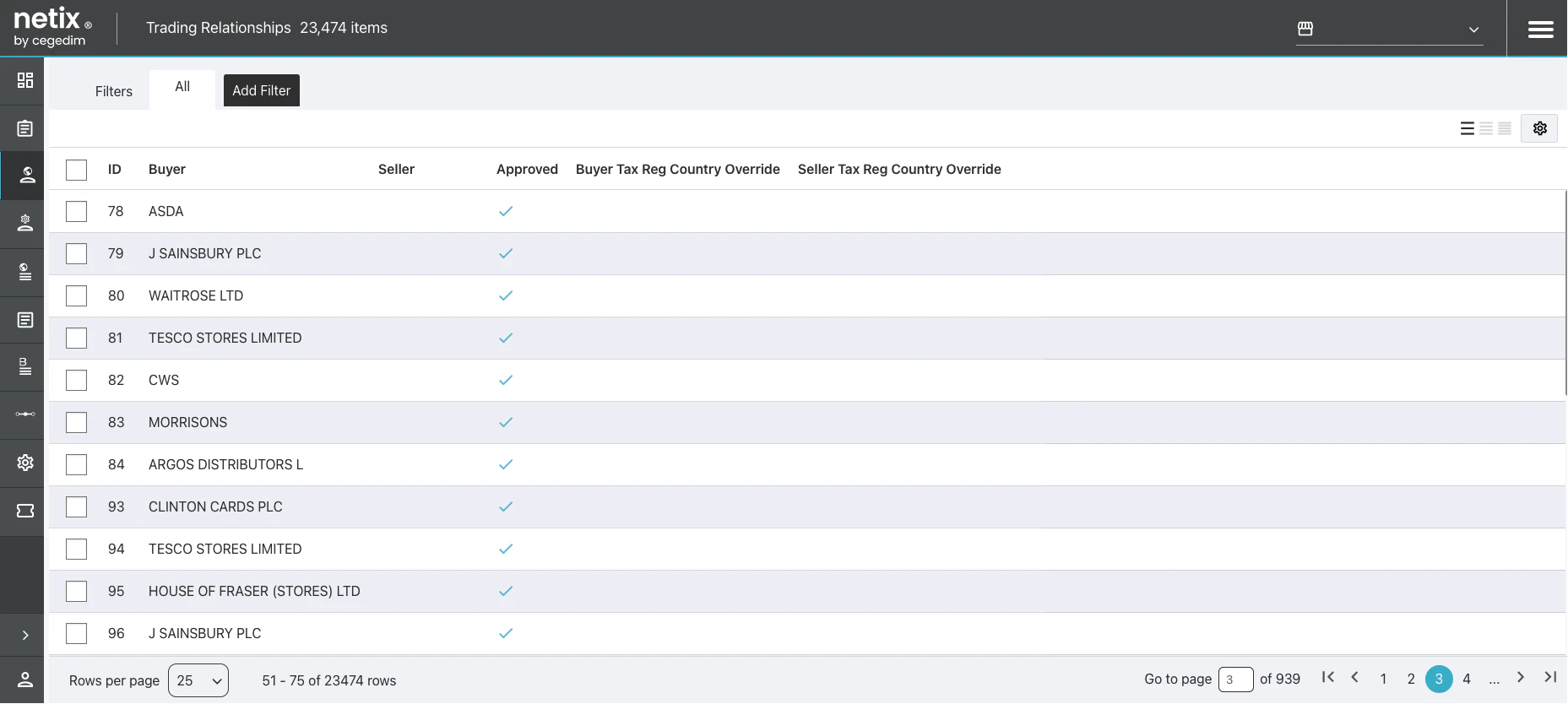Select the trading relationships person icon
The image size is (1568, 704).
[x=27, y=175]
